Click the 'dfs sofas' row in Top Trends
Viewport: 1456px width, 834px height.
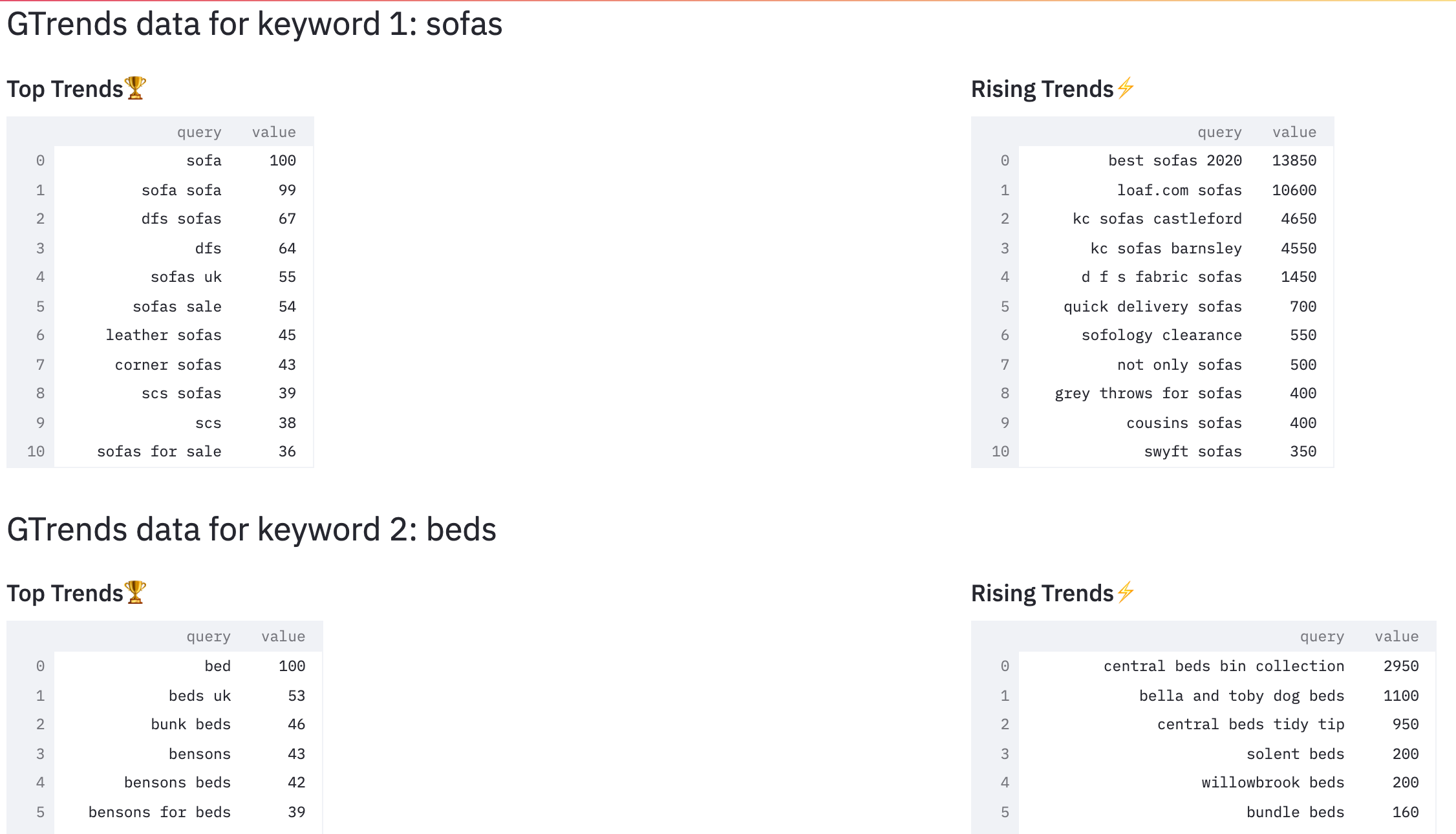160,219
